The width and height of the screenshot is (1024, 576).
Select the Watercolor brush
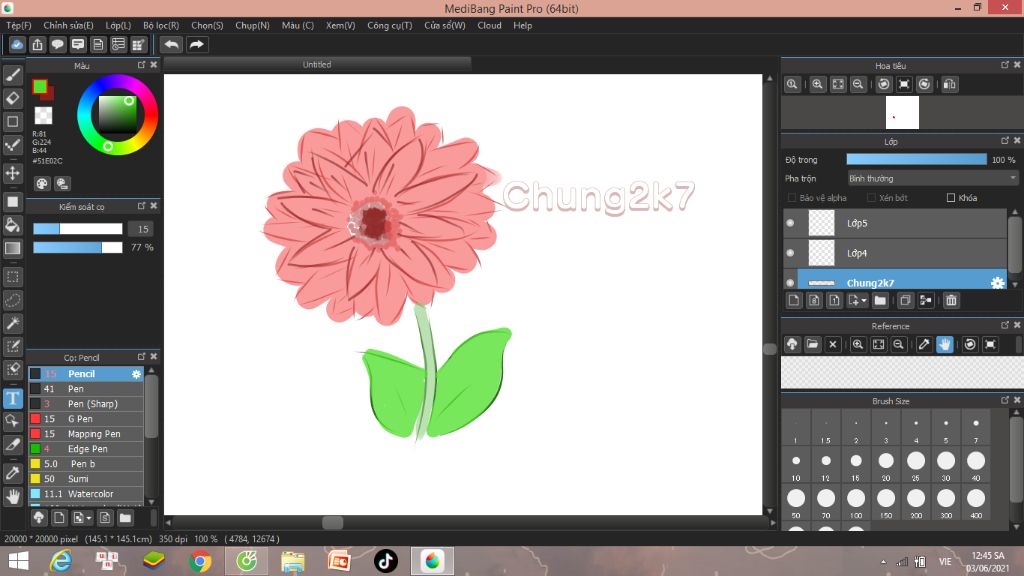[x=86, y=494]
